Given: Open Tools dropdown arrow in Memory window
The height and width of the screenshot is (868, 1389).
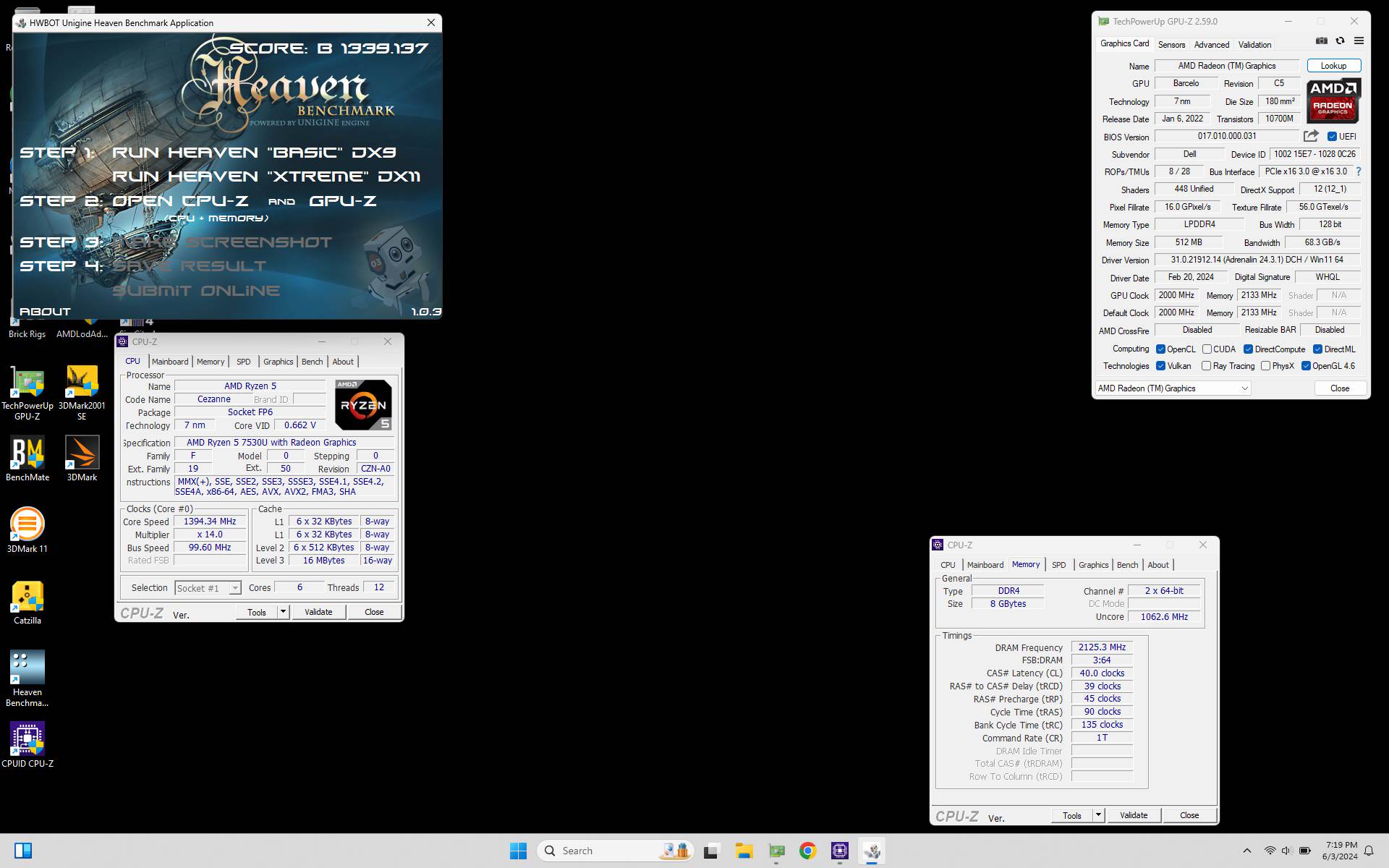Looking at the screenshot, I should pyautogui.click(x=1098, y=815).
